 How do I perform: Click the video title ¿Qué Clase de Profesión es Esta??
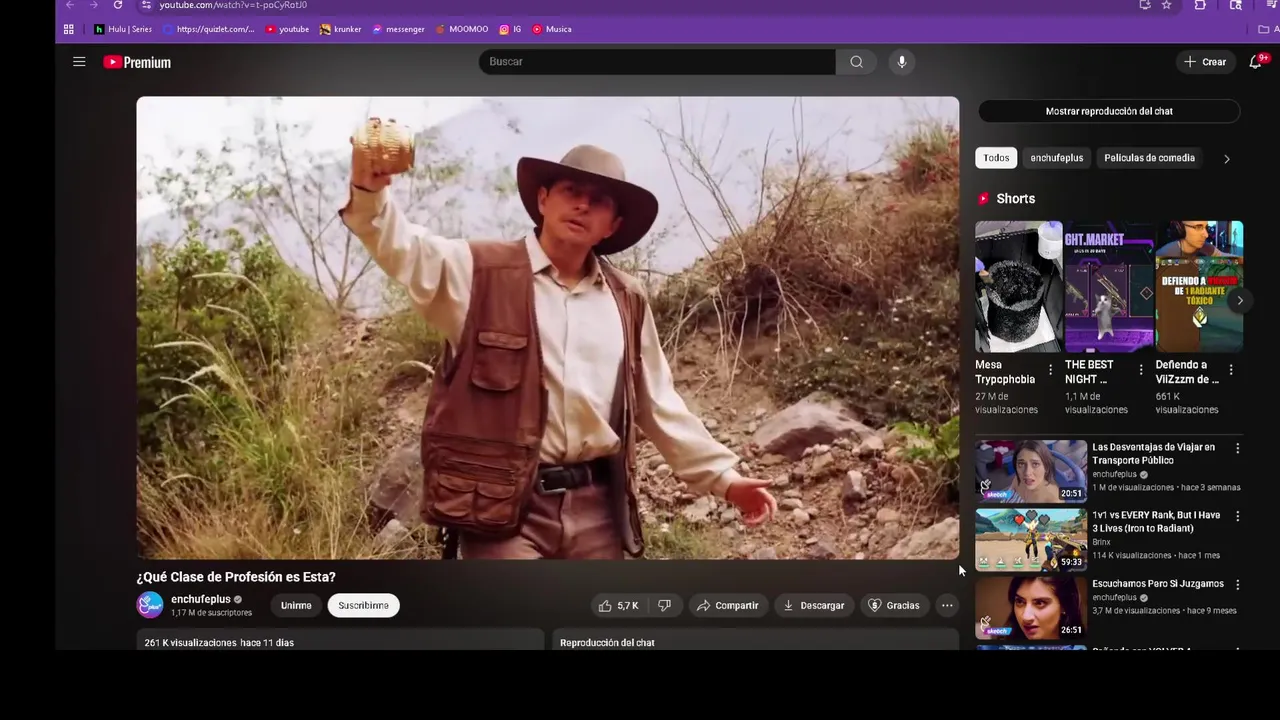pyautogui.click(x=236, y=577)
